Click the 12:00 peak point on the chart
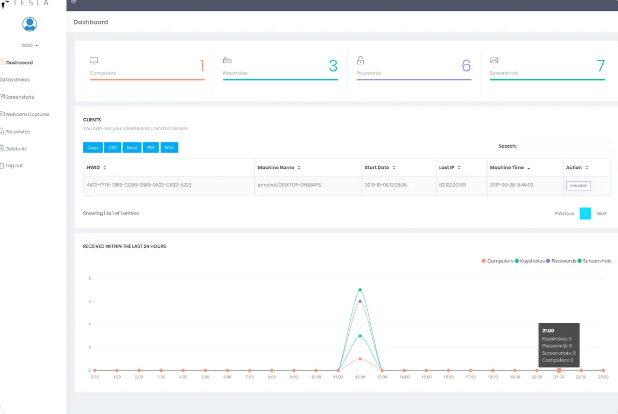 pos(360,289)
